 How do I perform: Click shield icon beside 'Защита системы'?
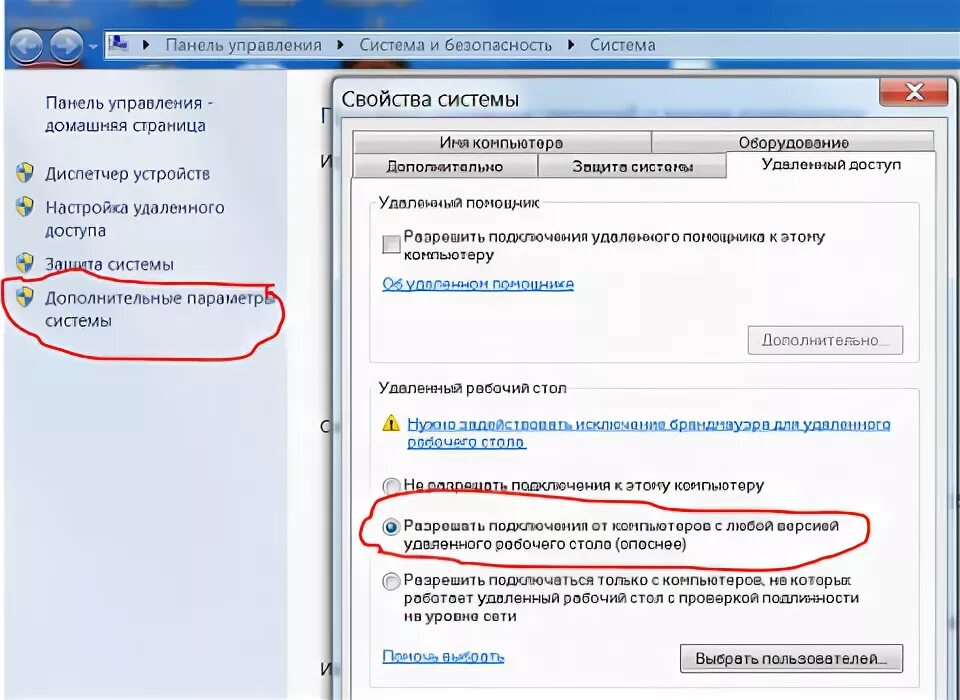coord(24,264)
